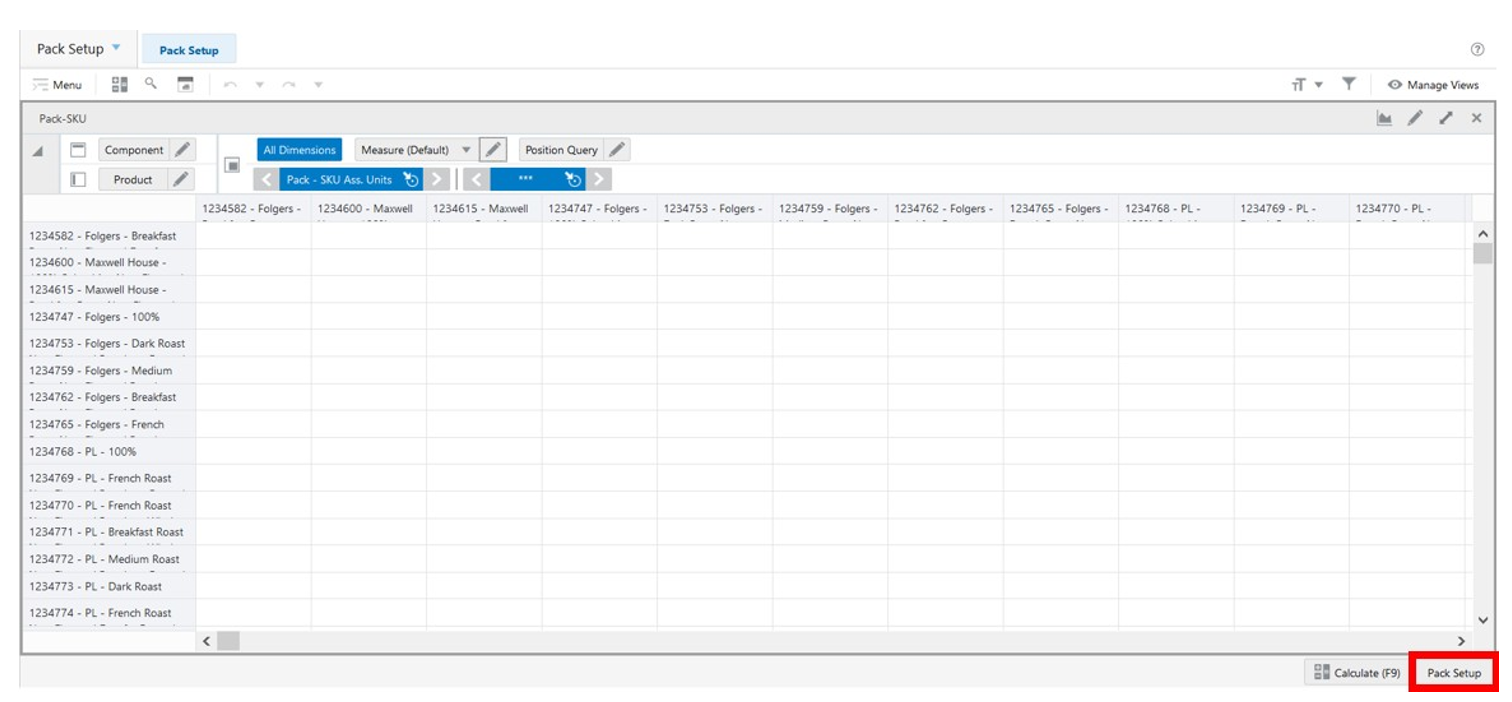Viewport: 1512px width, 702px height.
Task: Select column header 1234768 - PL
Action: click(1176, 209)
